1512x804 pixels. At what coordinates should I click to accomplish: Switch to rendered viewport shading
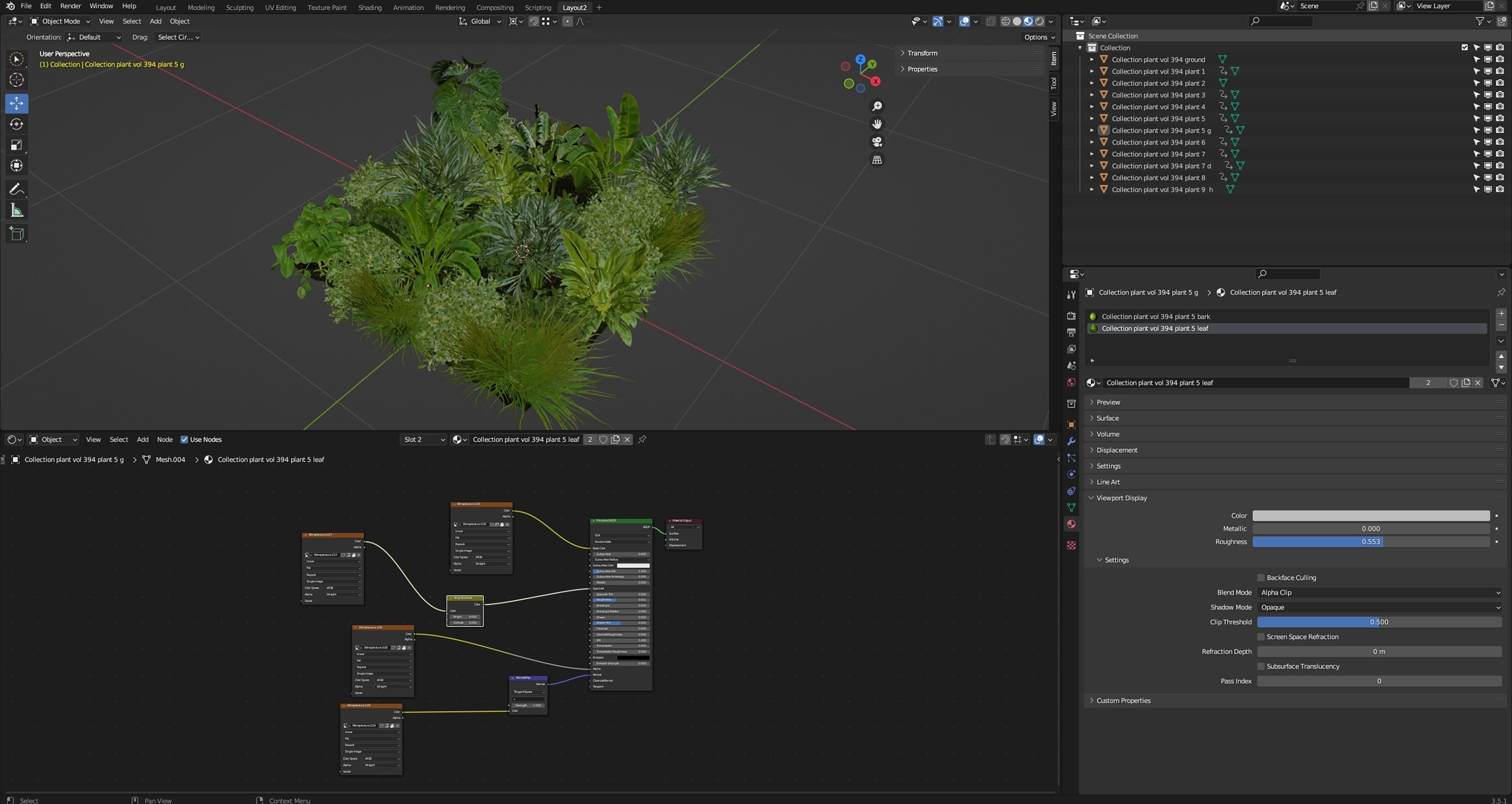pos(1040,21)
